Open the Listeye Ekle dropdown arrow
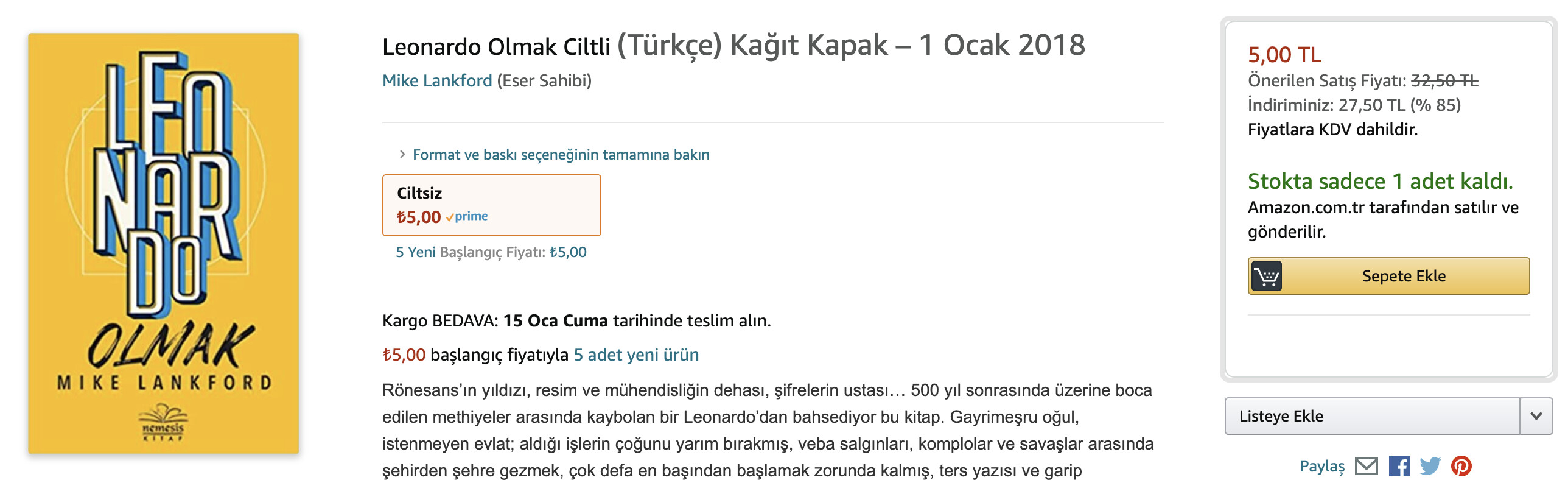The height and width of the screenshot is (480, 1568). 1536,416
